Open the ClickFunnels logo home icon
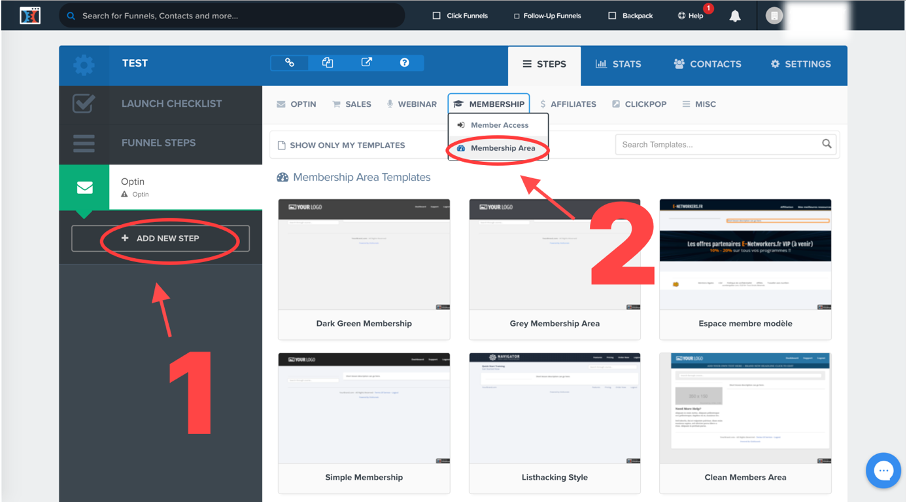This screenshot has width=906, height=502. [30, 16]
